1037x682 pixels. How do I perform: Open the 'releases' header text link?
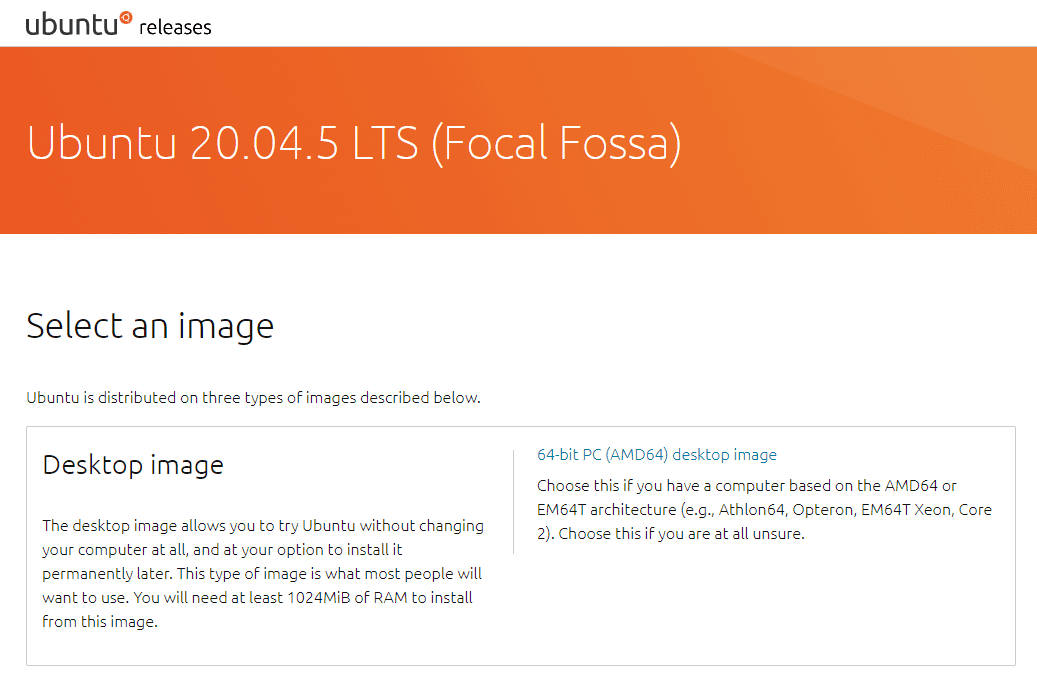point(175,27)
